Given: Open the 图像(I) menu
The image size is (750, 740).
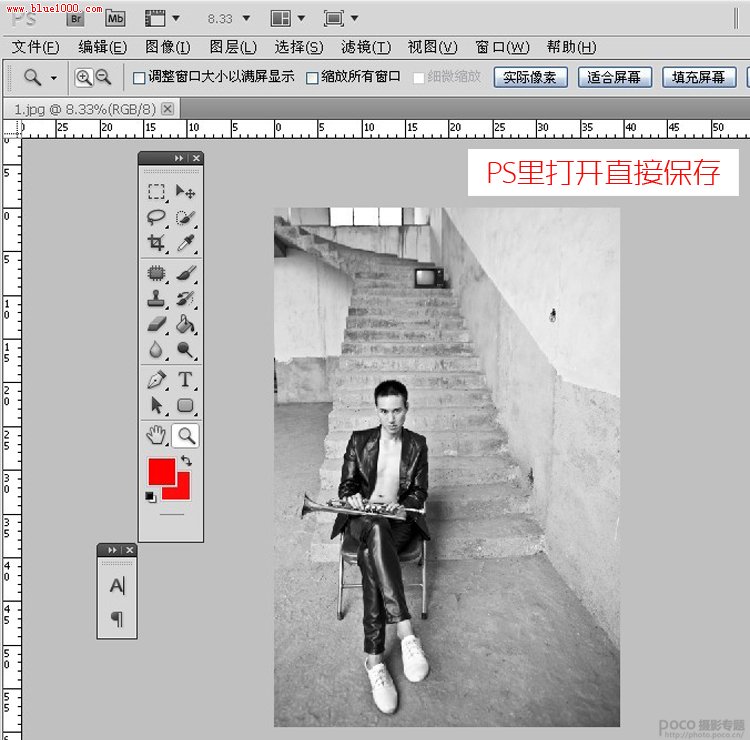Looking at the screenshot, I should coord(167,47).
